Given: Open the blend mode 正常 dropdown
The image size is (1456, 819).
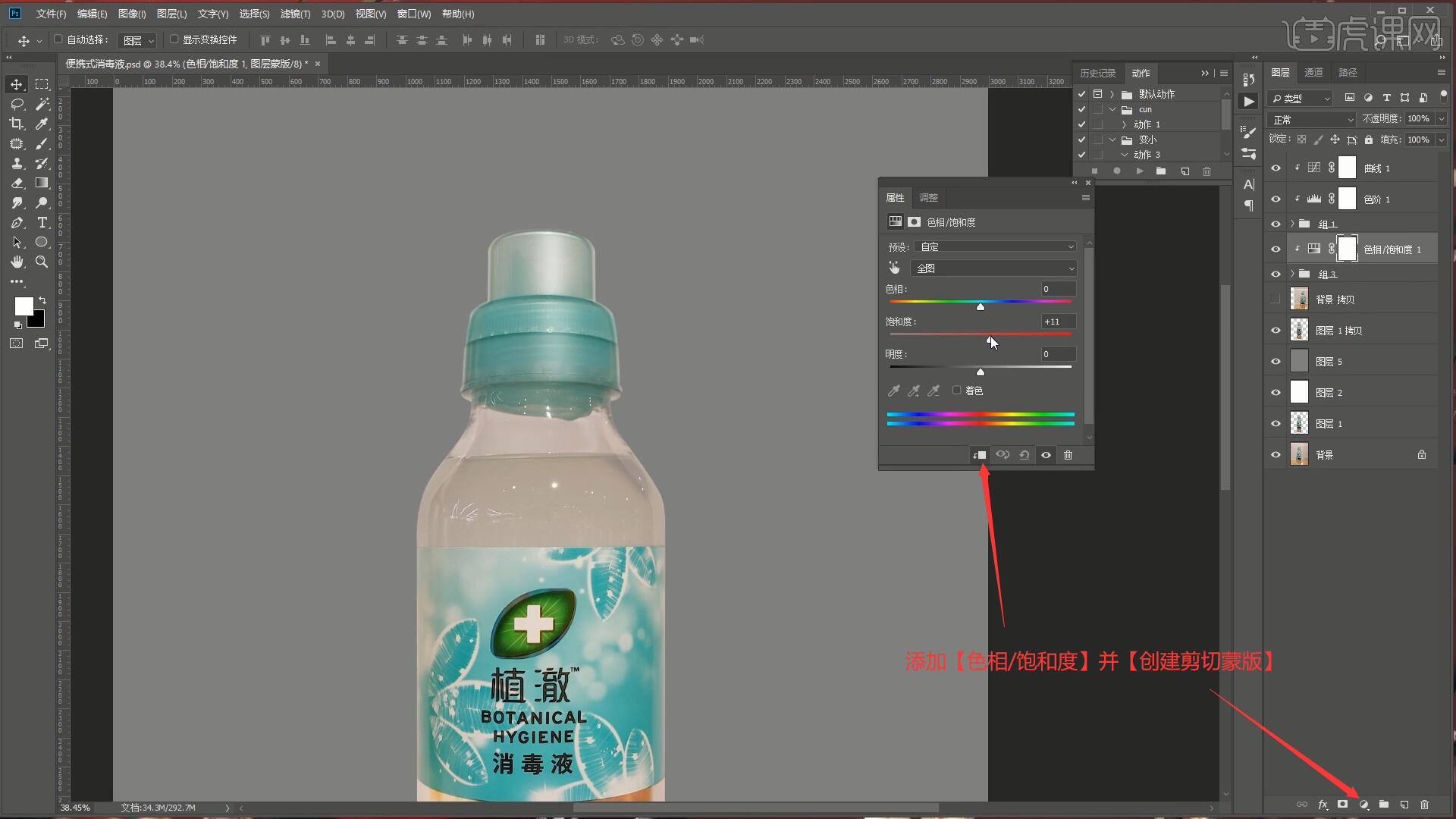Looking at the screenshot, I should click(x=1311, y=120).
